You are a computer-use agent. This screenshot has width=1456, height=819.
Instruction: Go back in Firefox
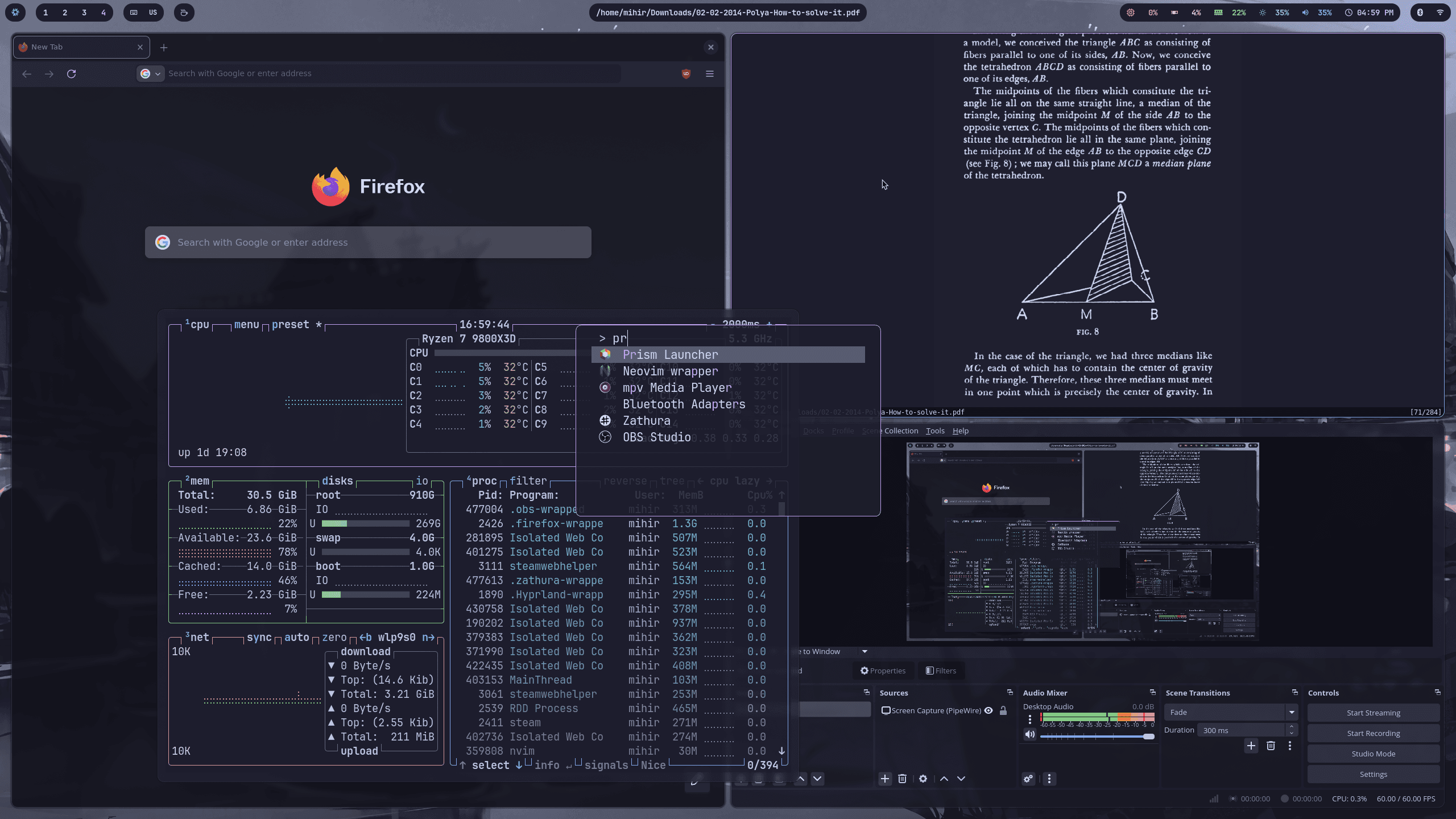[x=27, y=74]
